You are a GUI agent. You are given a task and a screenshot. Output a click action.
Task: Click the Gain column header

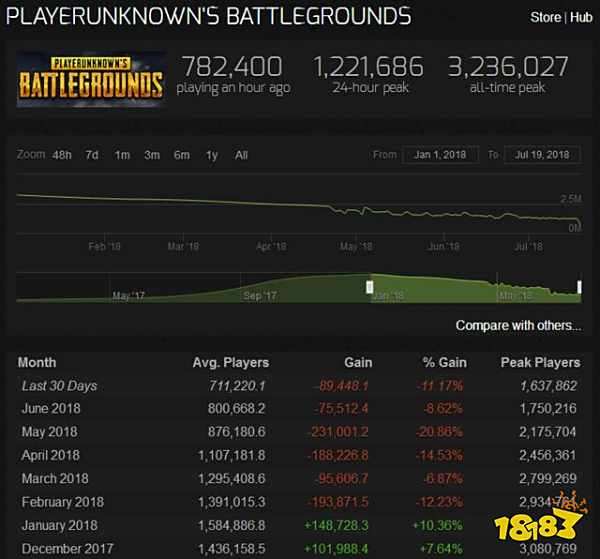[358, 362]
